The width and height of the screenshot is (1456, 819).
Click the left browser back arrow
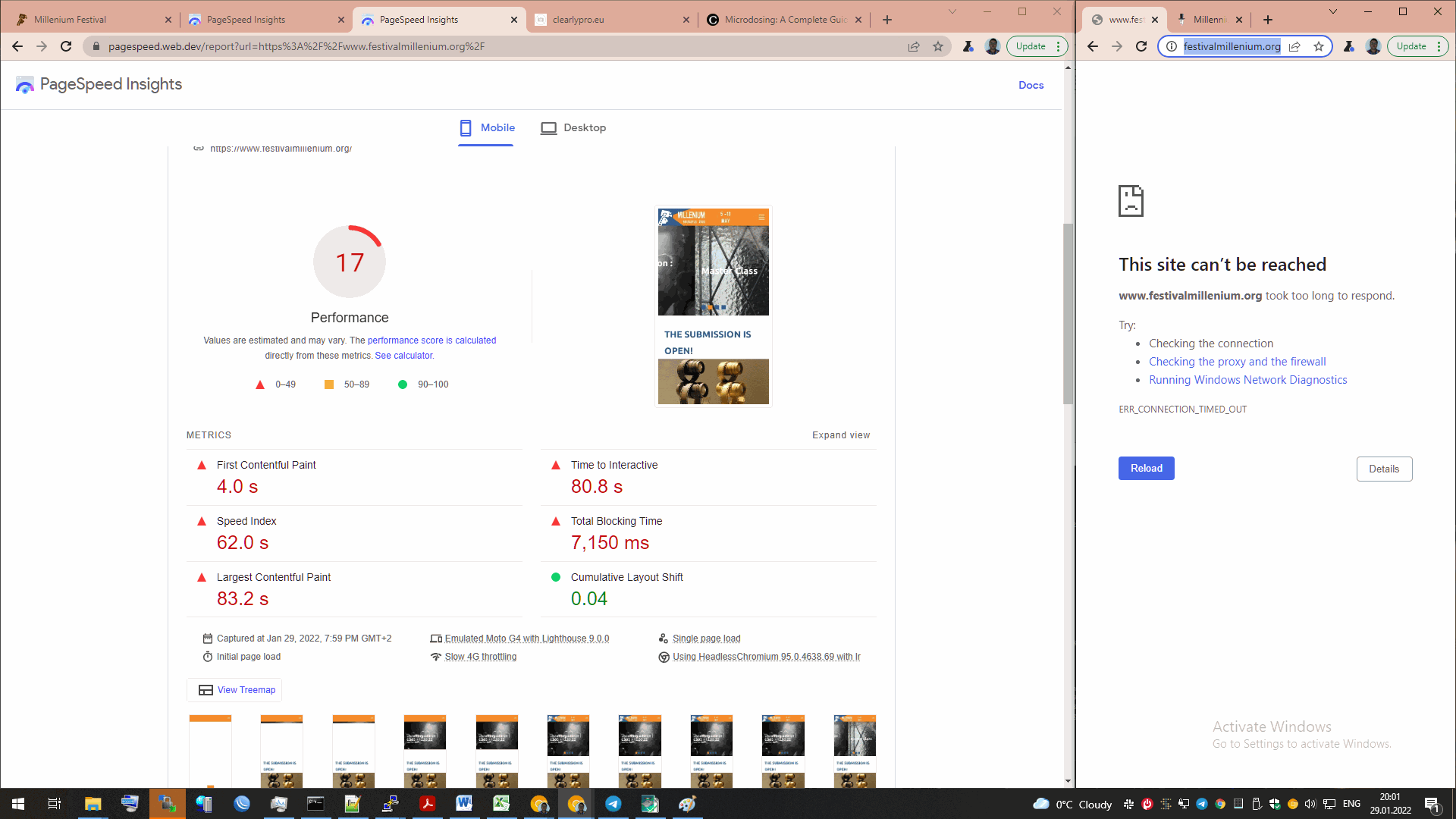click(17, 46)
